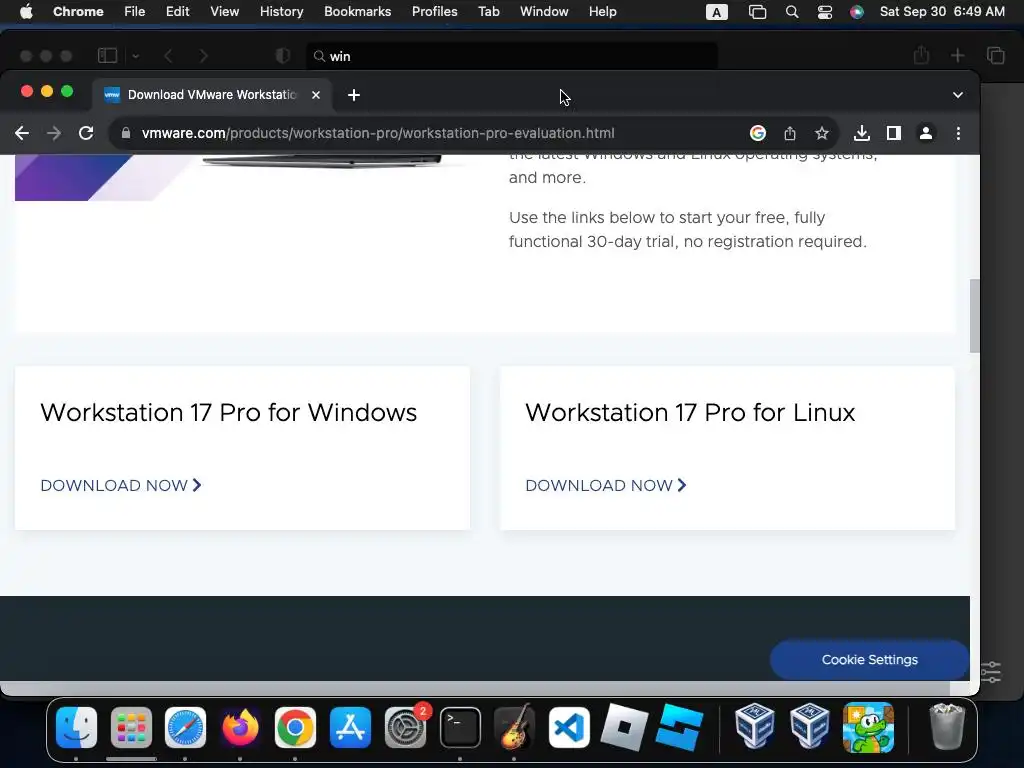Expand the Safari sidebar dropdown chevron

click(x=136, y=56)
